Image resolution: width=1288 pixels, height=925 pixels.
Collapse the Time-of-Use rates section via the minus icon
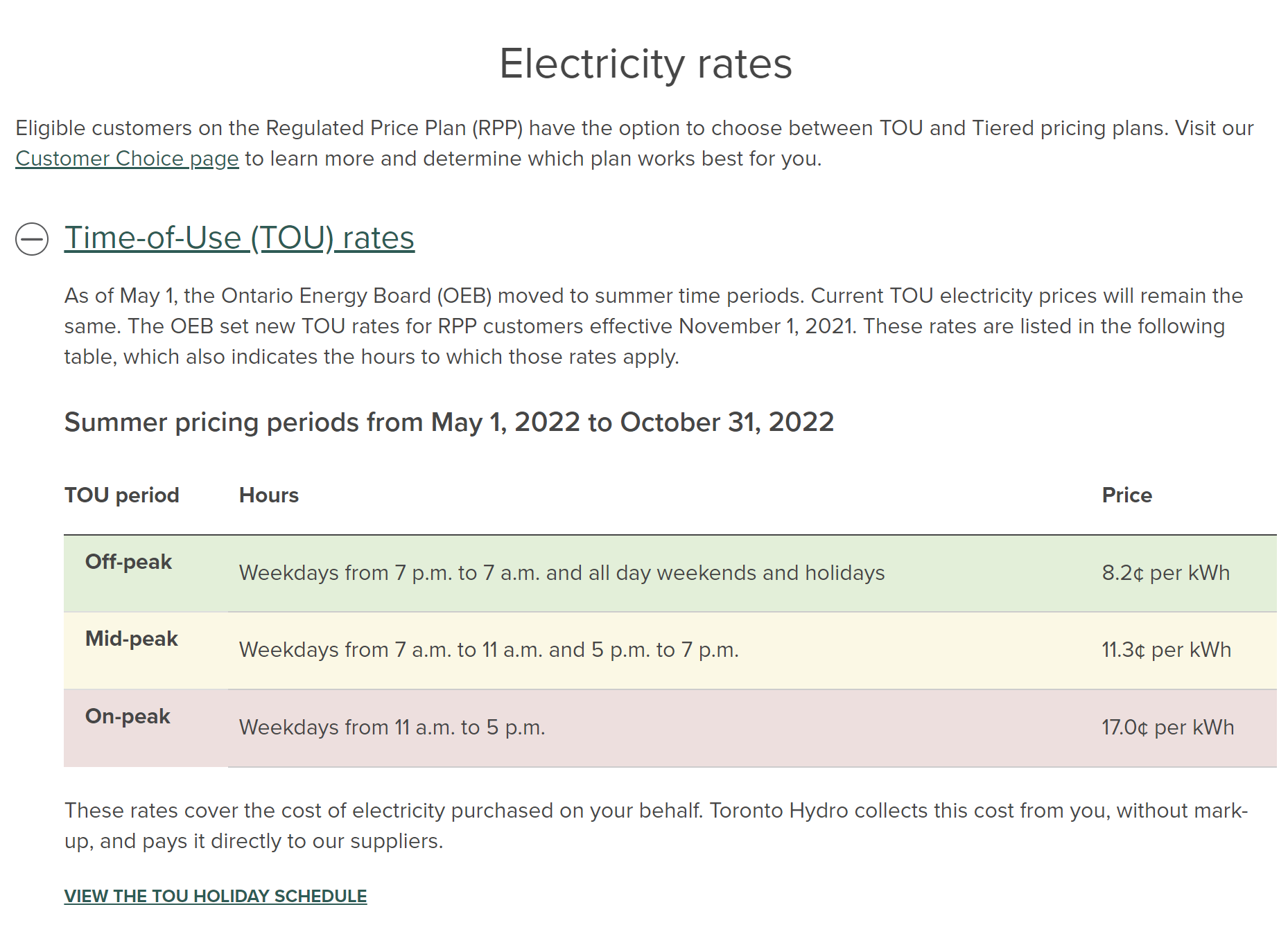click(x=32, y=239)
